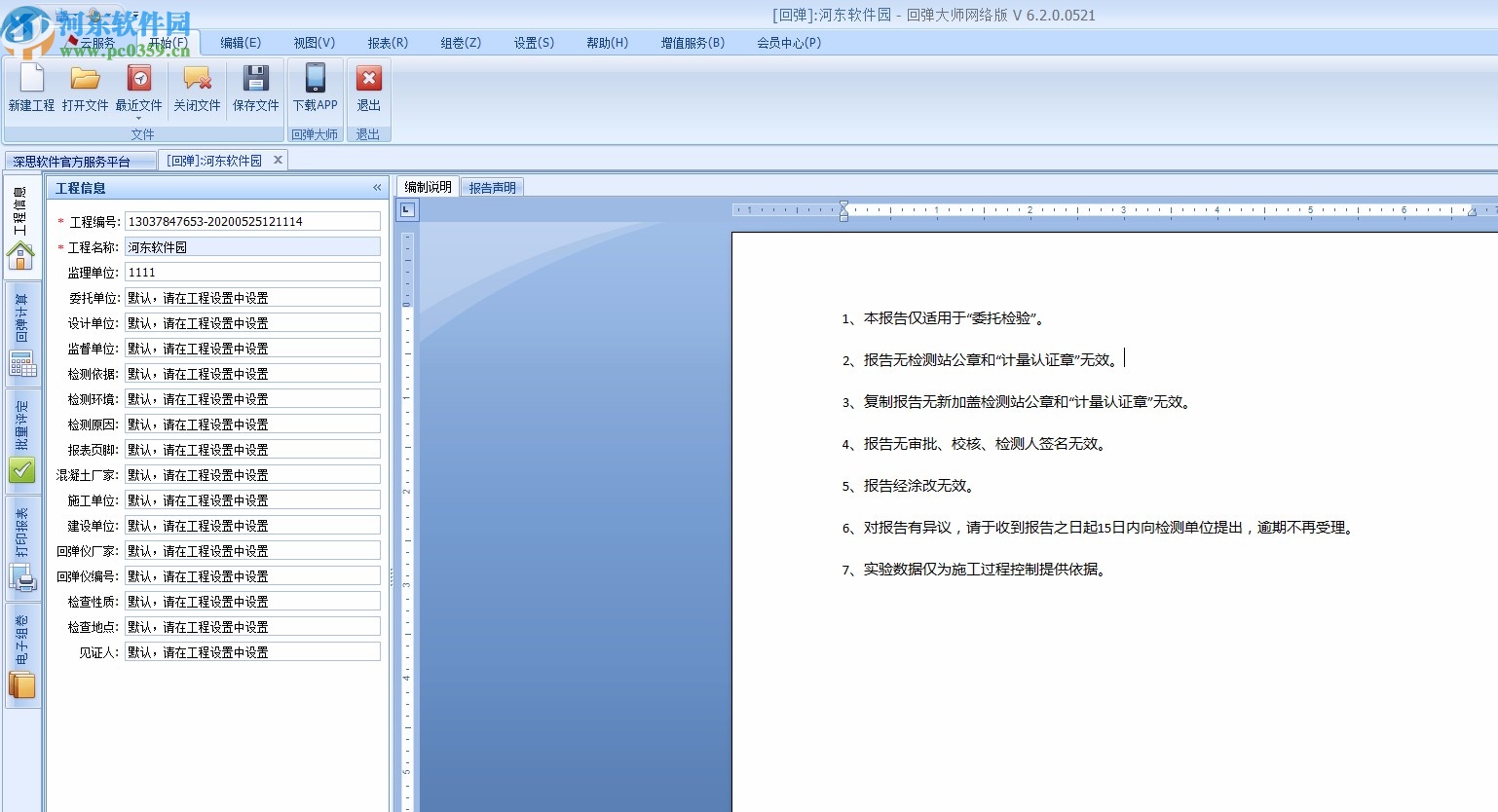1498x812 pixels.
Task: Open the 帮助(H) menu
Action: click(608, 43)
